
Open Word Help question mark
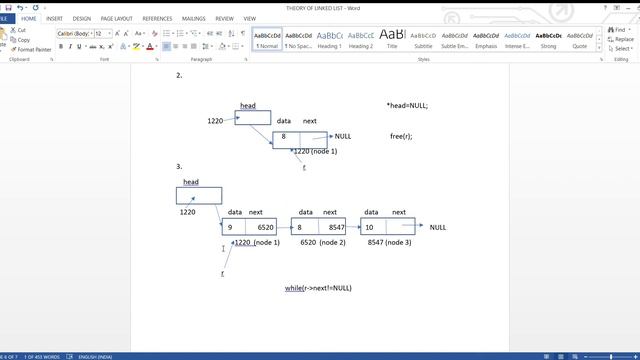click(605, 8)
